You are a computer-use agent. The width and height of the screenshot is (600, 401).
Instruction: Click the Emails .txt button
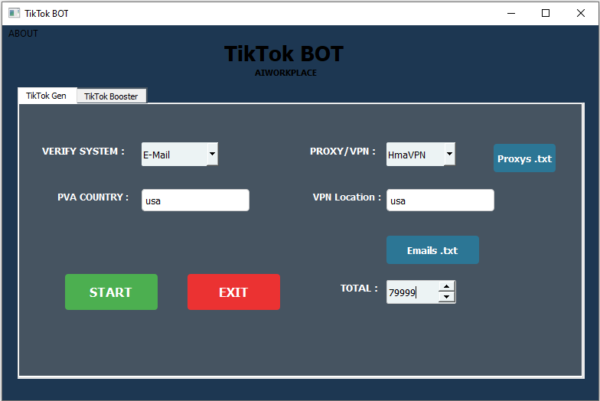click(433, 250)
